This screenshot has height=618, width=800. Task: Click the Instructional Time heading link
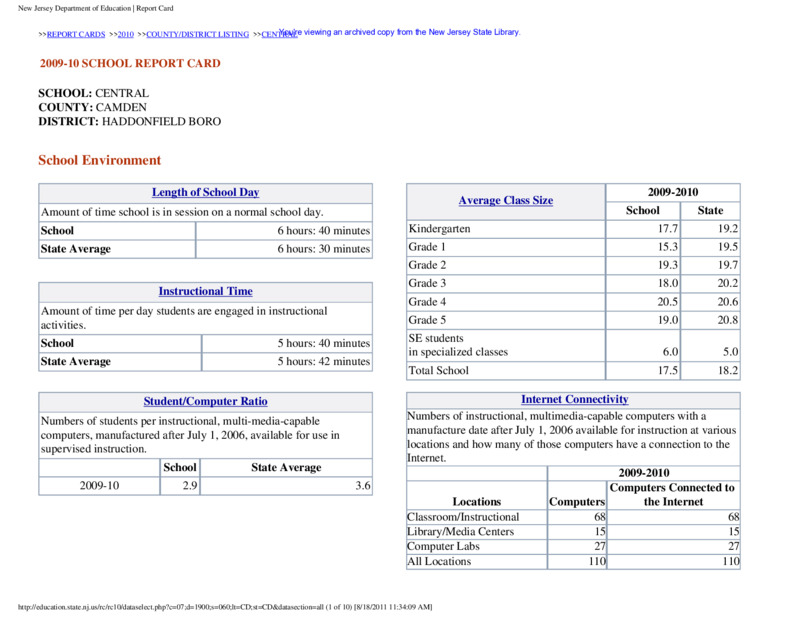[206, 291]
